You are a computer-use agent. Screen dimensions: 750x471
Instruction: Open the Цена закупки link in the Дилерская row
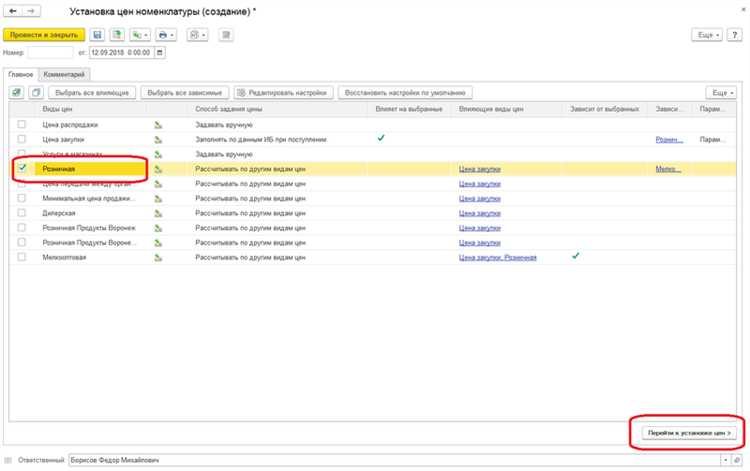click(x=480, y=213)
